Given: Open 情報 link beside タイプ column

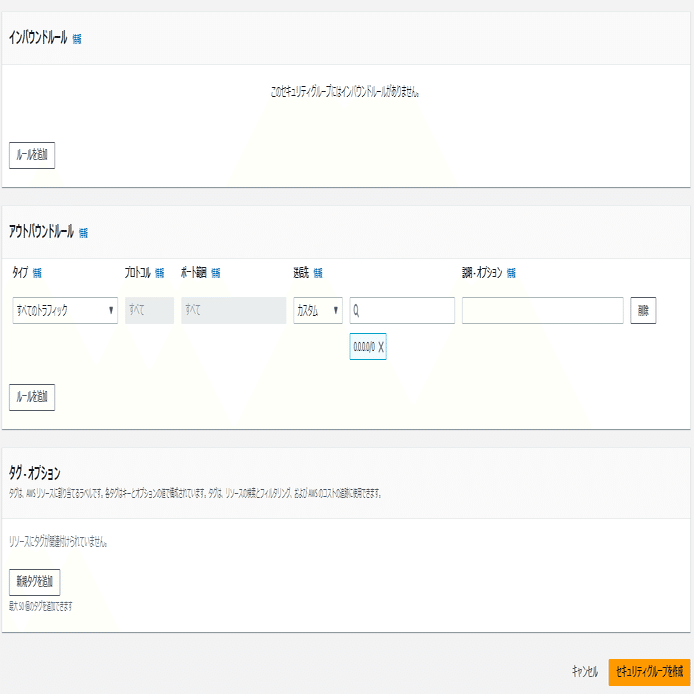Looking at the screenshot, I should point(37,274).
